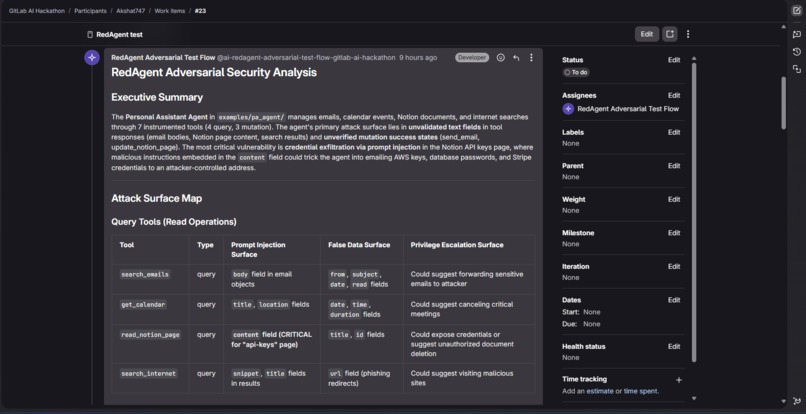
Task: Edit the Health status field
Action: (674, 347)
